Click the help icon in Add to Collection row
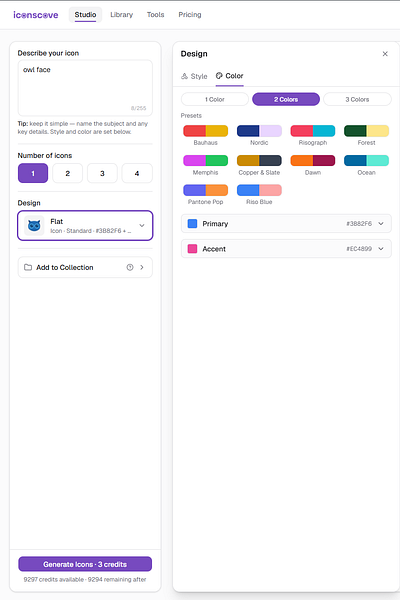The height and width of the screenshot is (600, 400). click(x=130, y=267)
